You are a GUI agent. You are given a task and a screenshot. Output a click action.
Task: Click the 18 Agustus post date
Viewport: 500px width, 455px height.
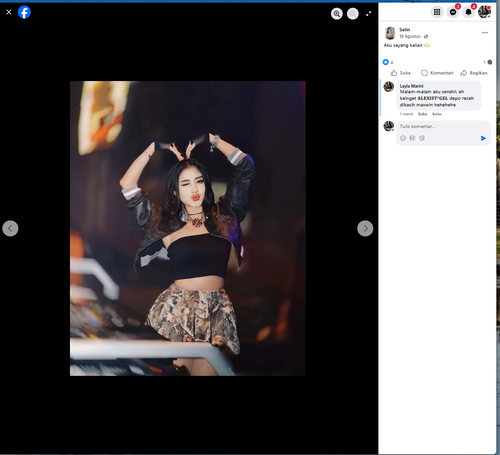click(410, 36)
